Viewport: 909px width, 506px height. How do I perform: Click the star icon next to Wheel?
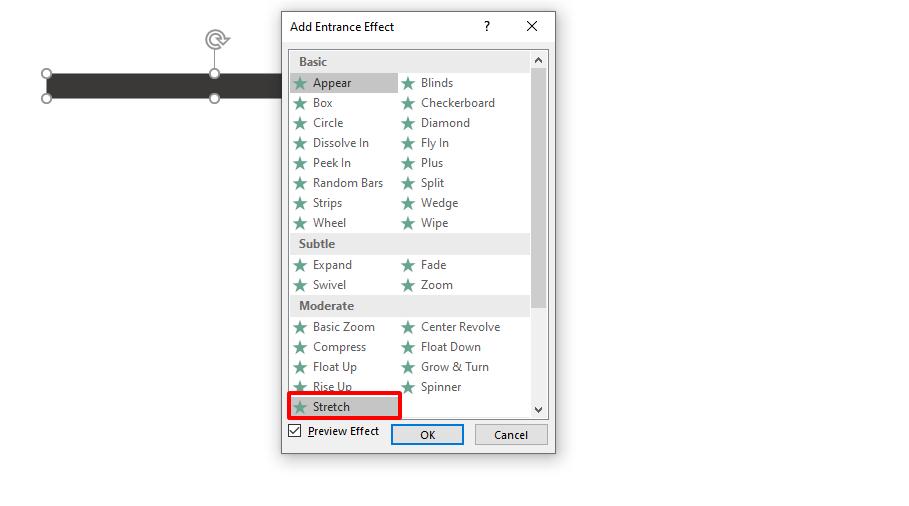coord(300,223)
